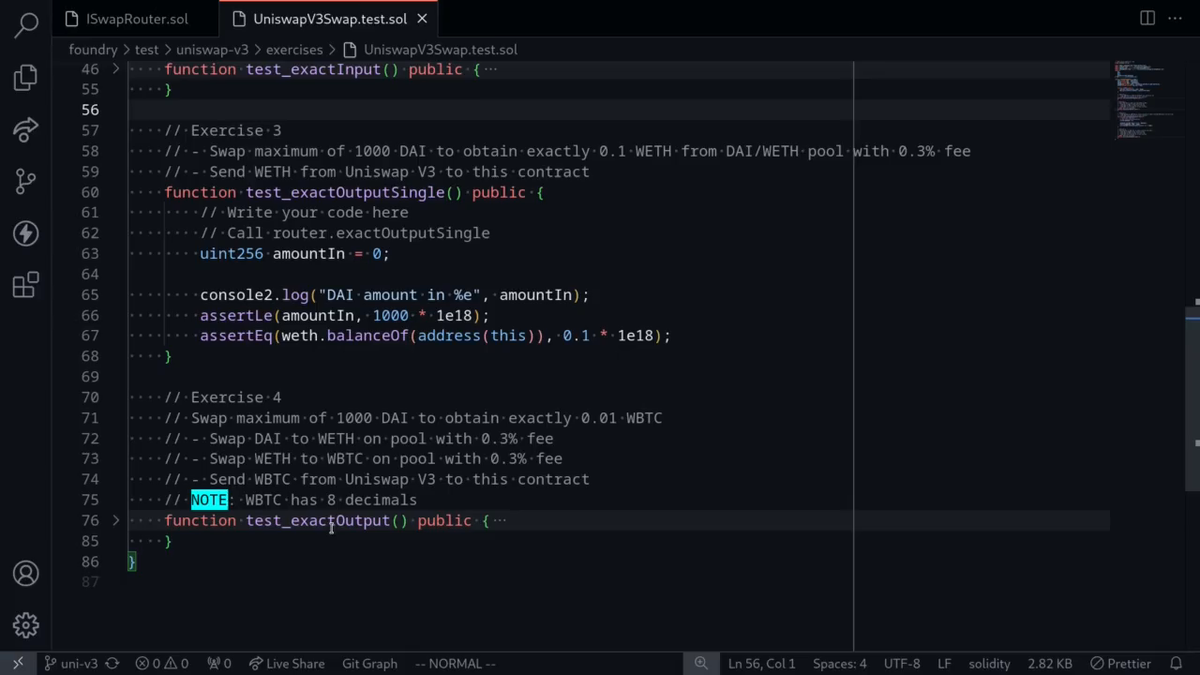Change indentation via Spaces: 4
This screenshot has width=1200, height=675.
840,663
